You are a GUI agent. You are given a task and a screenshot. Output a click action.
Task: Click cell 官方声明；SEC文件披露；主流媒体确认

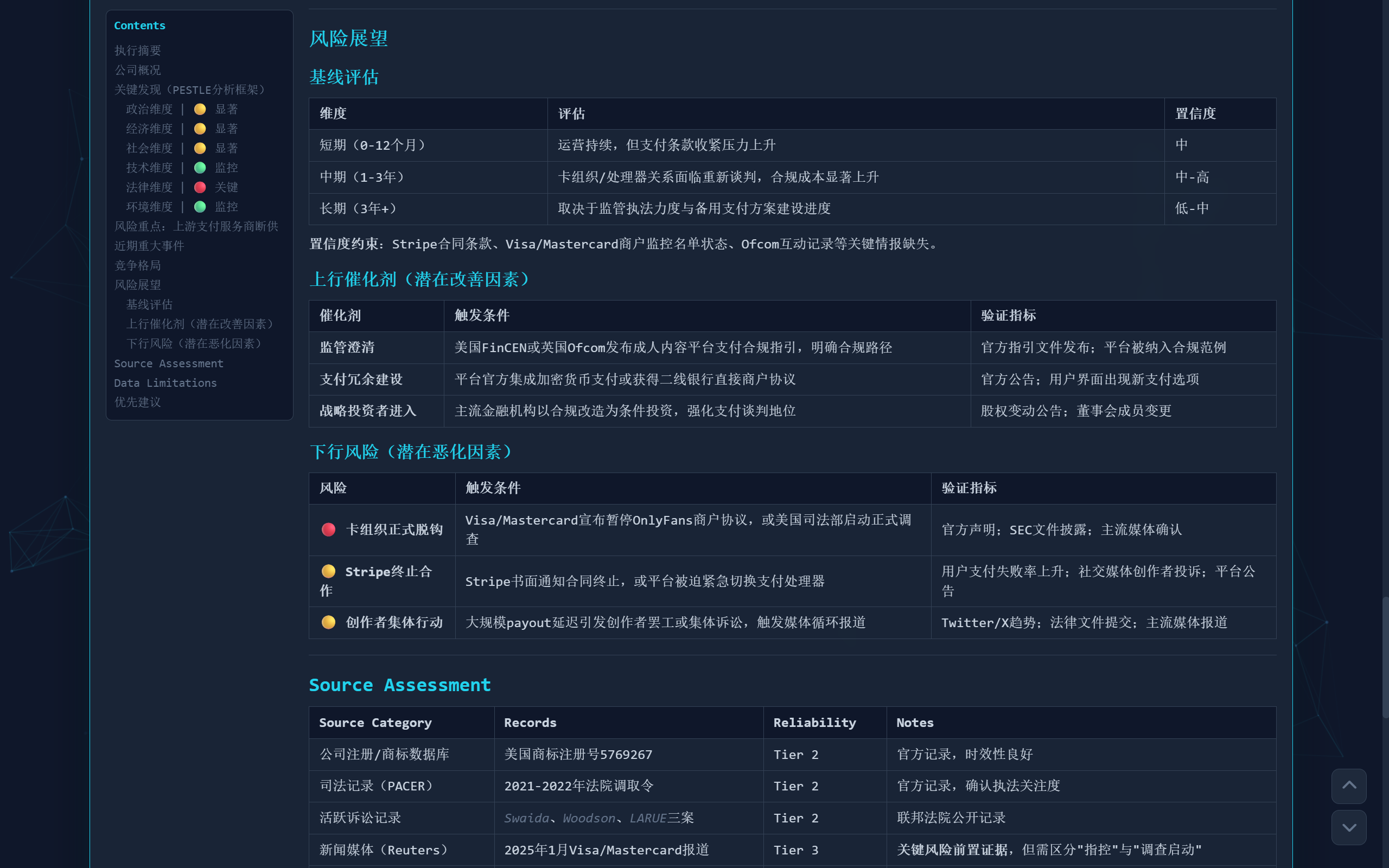tap(1103, 530)
